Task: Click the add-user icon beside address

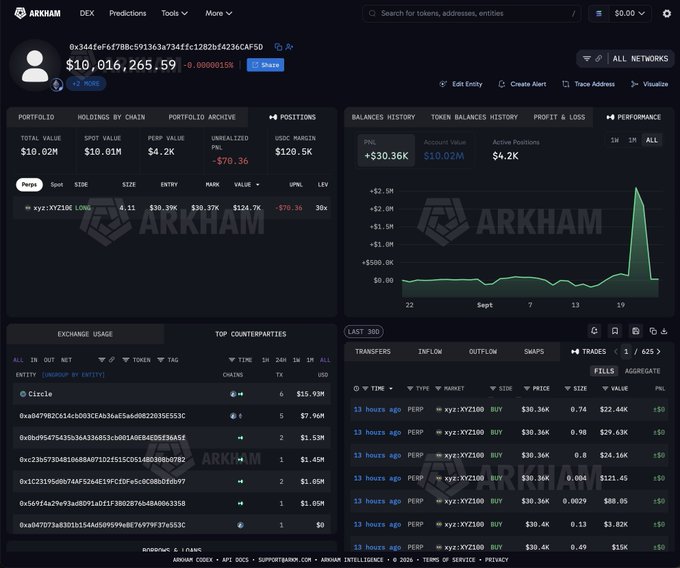Action: click(289, 47)
